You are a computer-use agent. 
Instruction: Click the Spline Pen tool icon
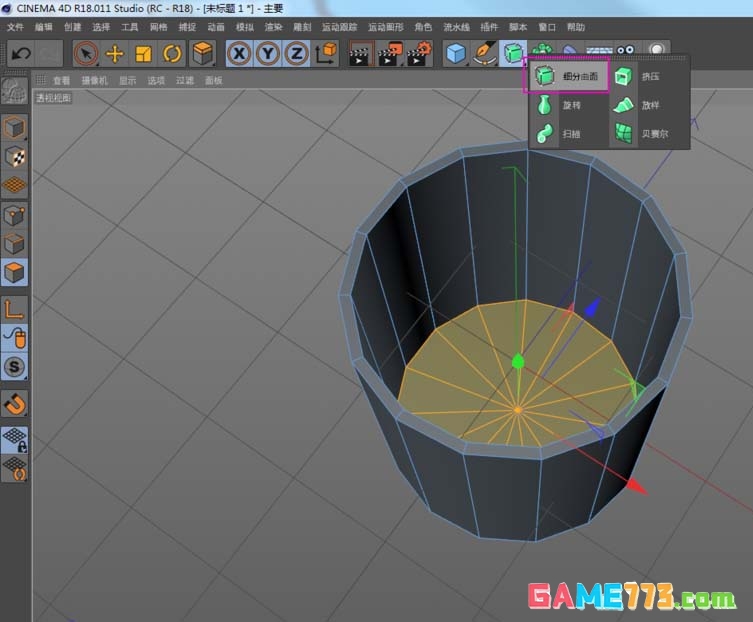(x=484, y=53)
